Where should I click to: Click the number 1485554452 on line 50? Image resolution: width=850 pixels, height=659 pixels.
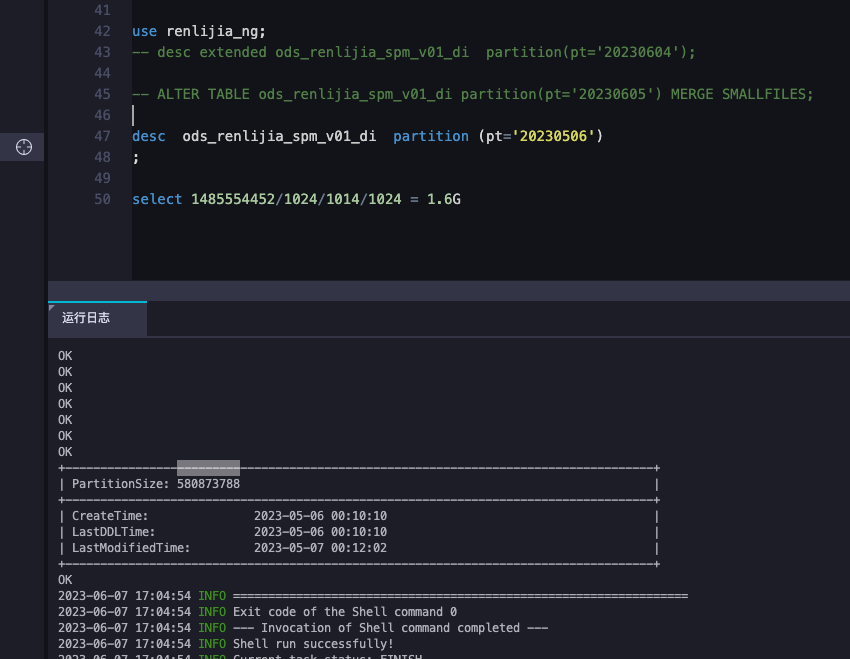[x=233, y=199]
